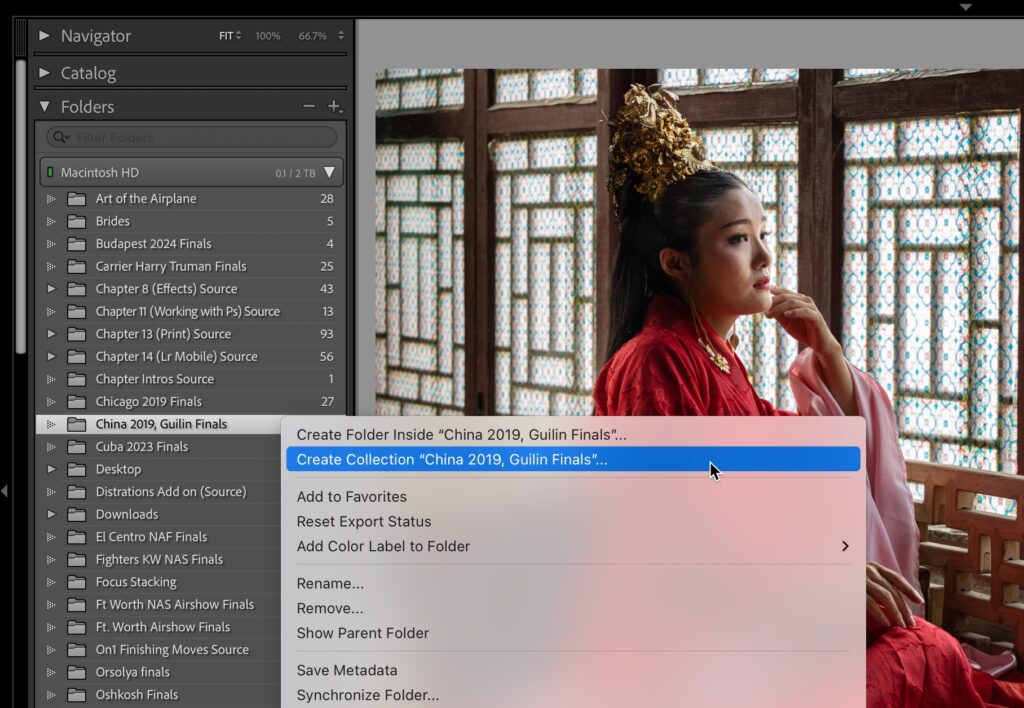Viewport: 1024px width, 708px height.
Task: Click the plus icon in Folders header
Action: coord(334,107)
